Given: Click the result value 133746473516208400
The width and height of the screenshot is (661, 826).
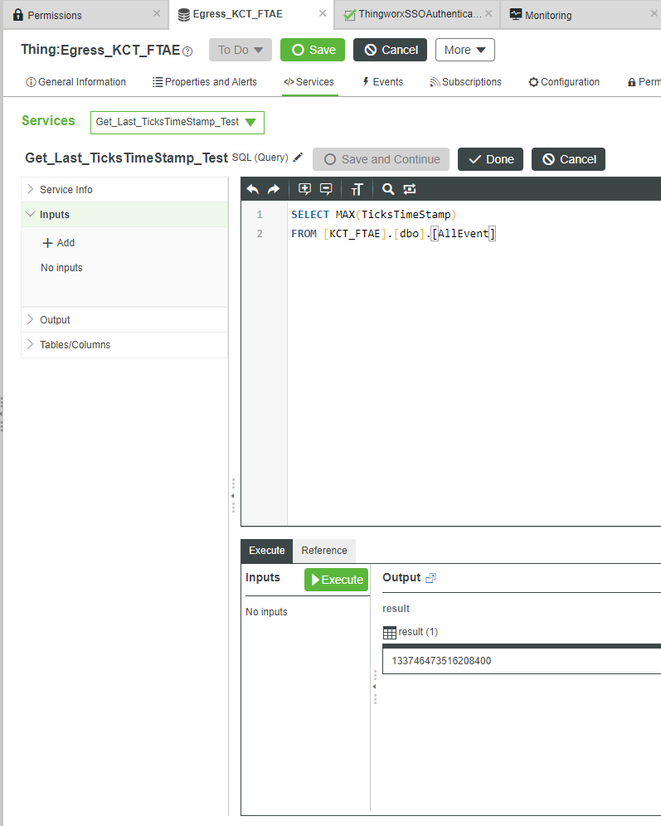Looking at the screenshot, I should click(441, 661).
